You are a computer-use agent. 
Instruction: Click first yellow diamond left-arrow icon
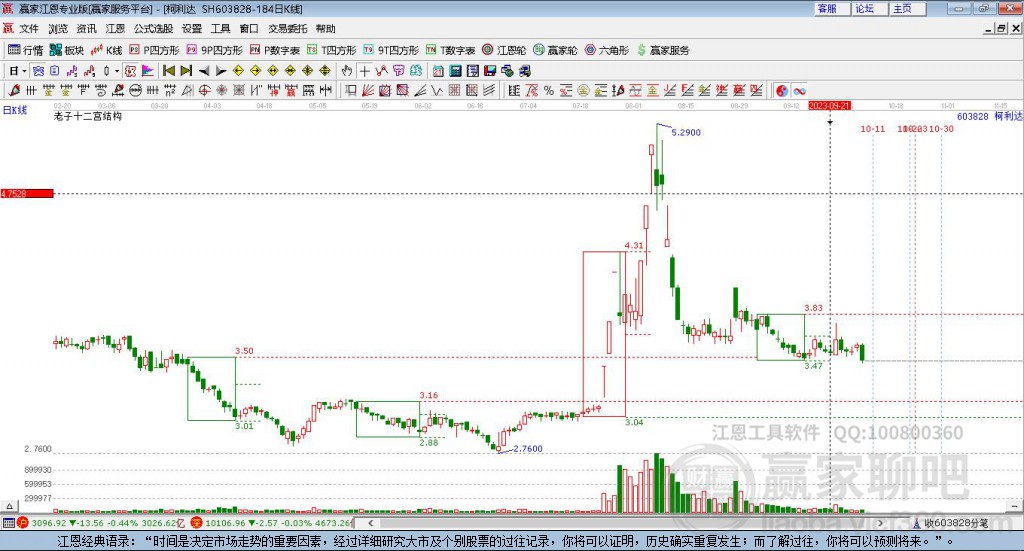(238, 71)
